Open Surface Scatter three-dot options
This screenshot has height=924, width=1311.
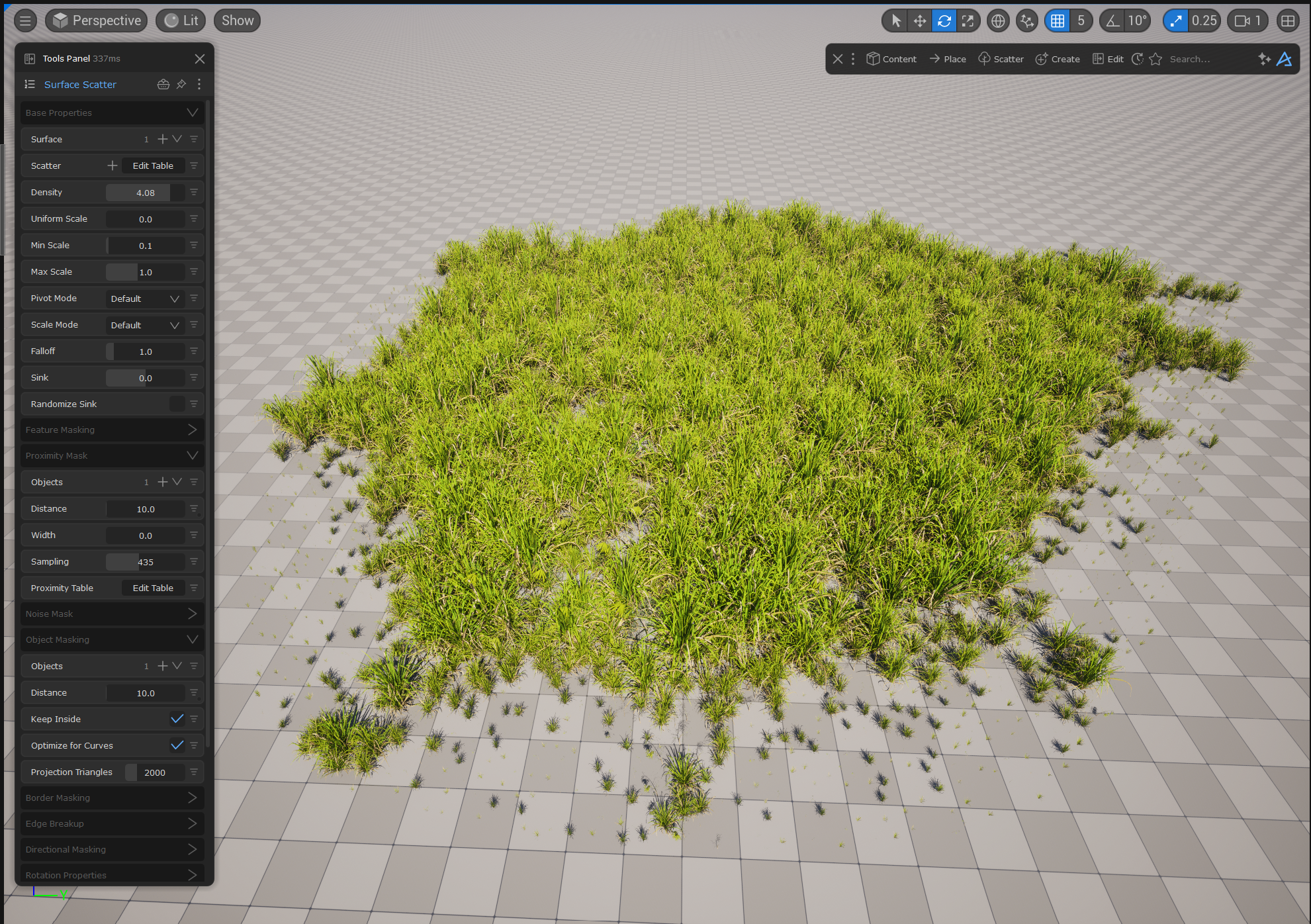(199, 84)
